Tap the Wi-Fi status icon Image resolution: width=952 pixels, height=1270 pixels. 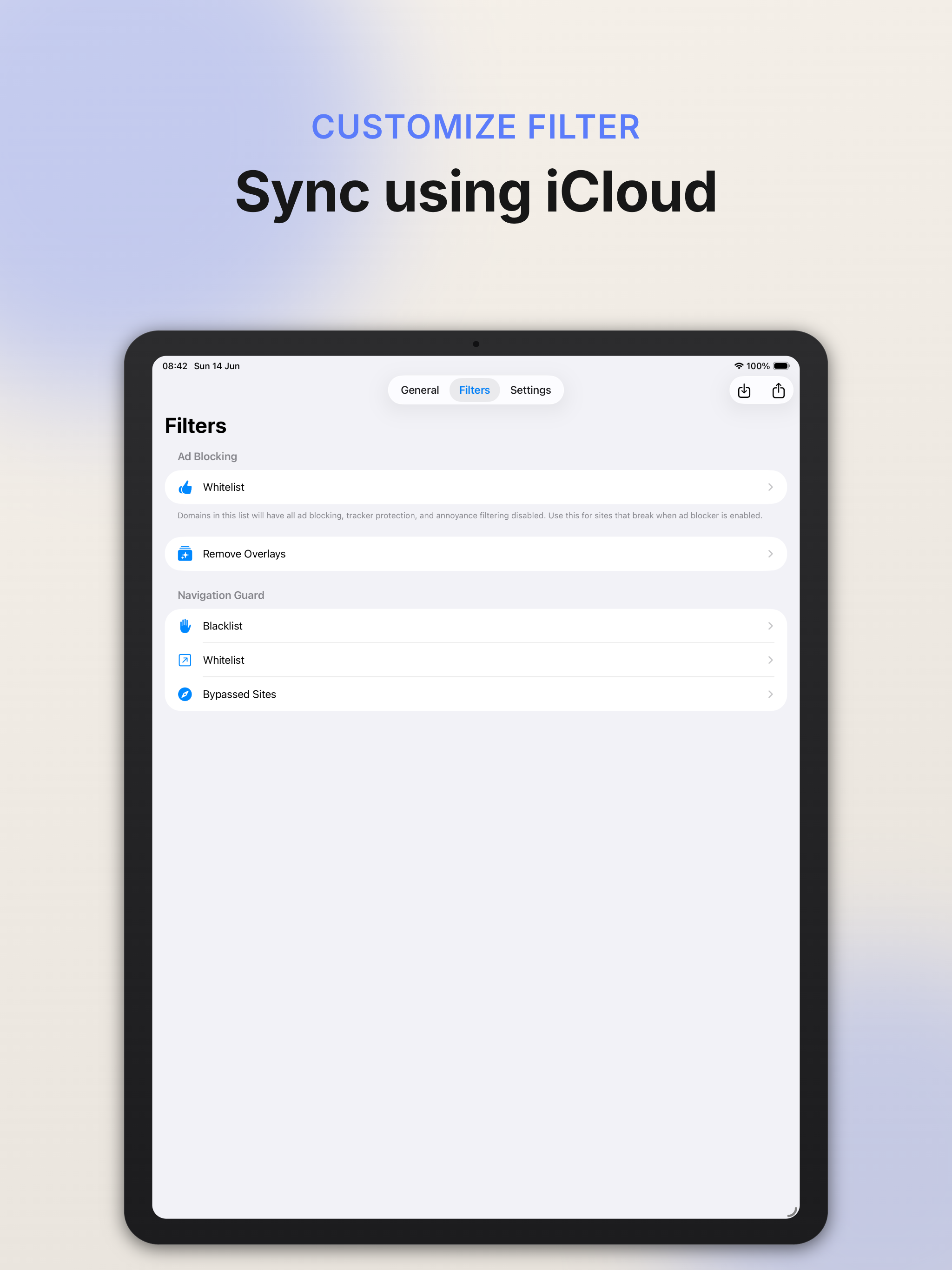[x=739, y=366]
